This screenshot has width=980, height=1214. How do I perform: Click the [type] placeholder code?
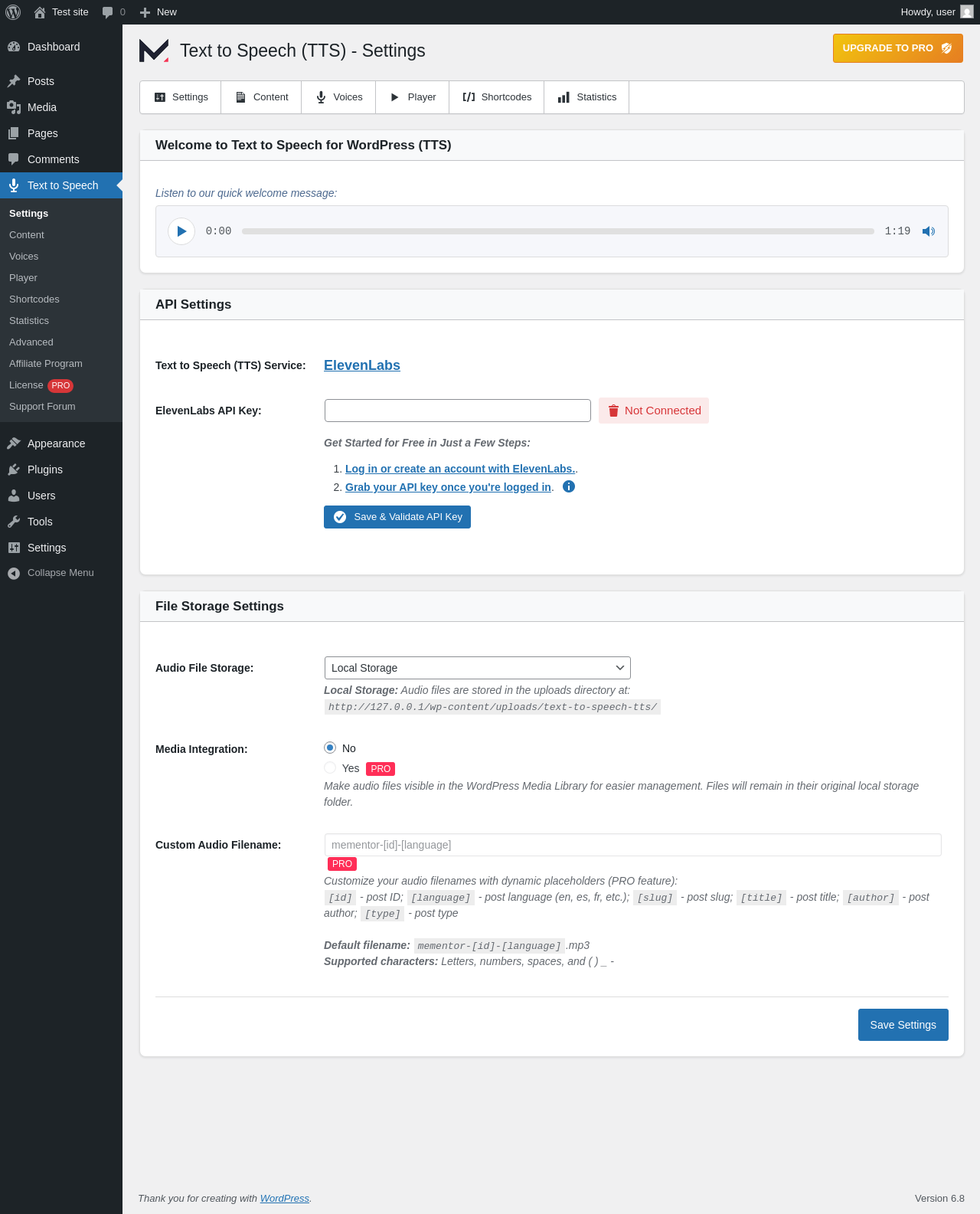(x=383, y=914)
